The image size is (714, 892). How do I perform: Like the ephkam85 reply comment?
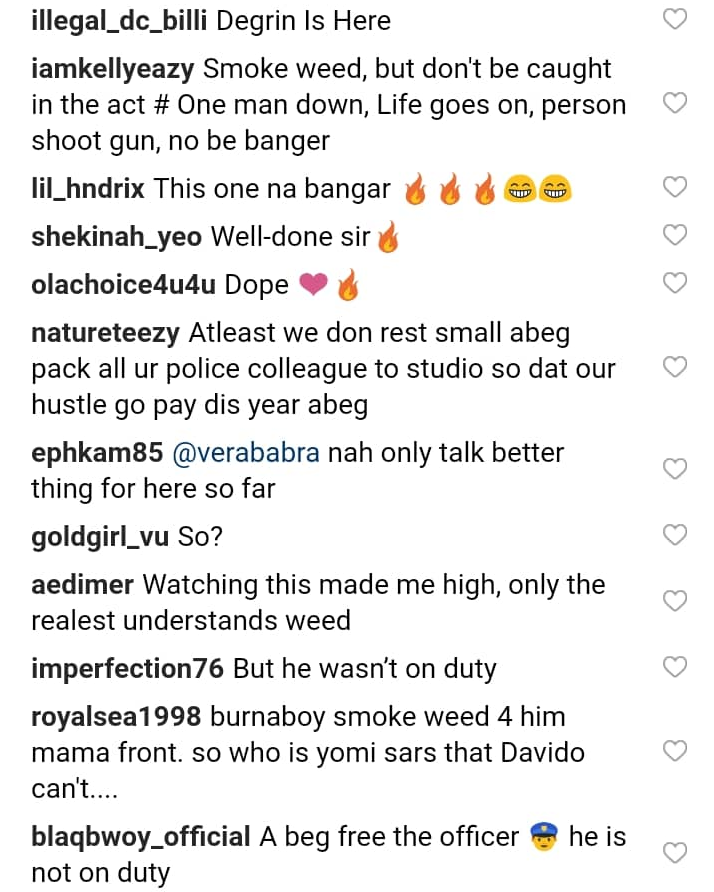[x=676, y=469]
